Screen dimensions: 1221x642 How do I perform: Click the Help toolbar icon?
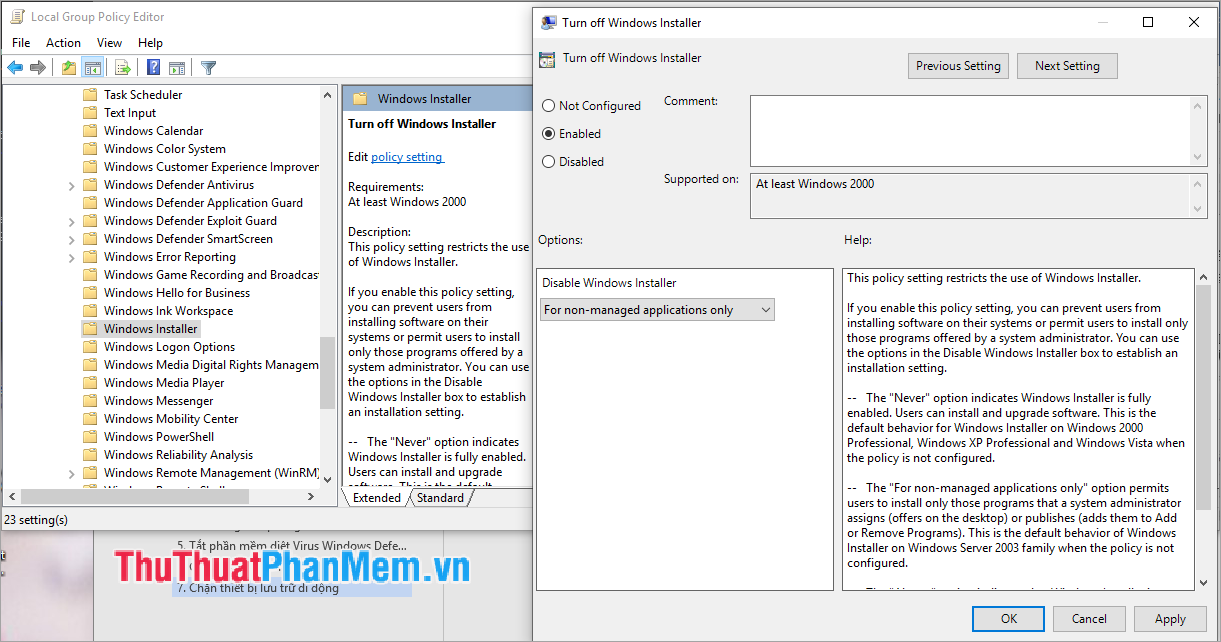click(152, 67)
